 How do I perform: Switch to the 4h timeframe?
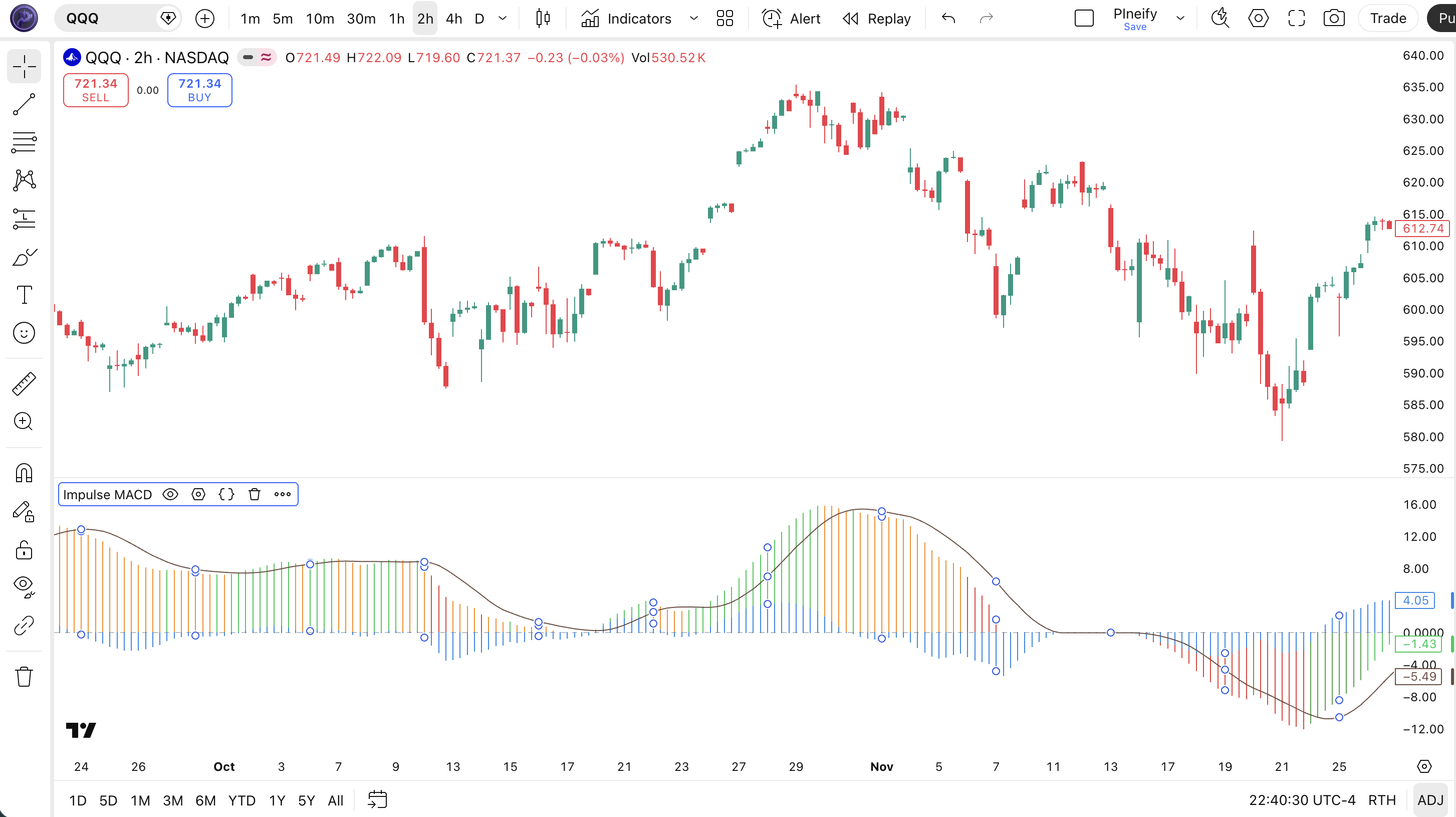pyautogui.click(x=454, y=19)
